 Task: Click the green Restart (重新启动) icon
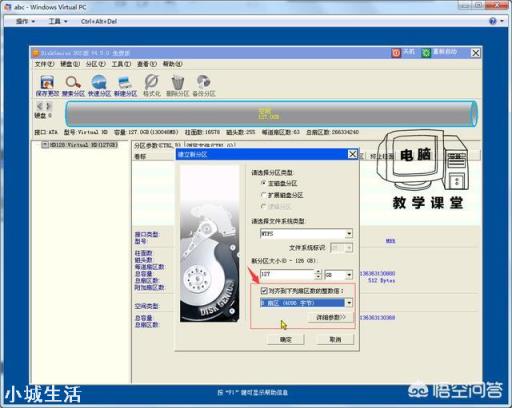click(426, 53)
